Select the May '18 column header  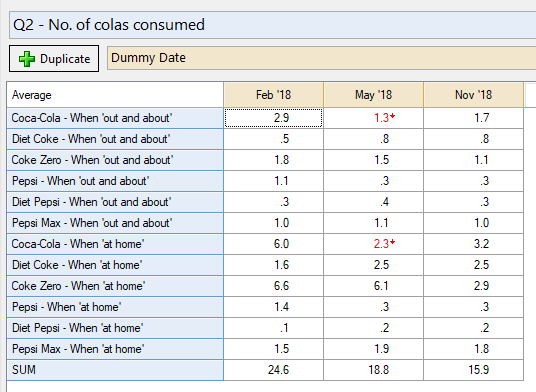click(x=373, y=95)
